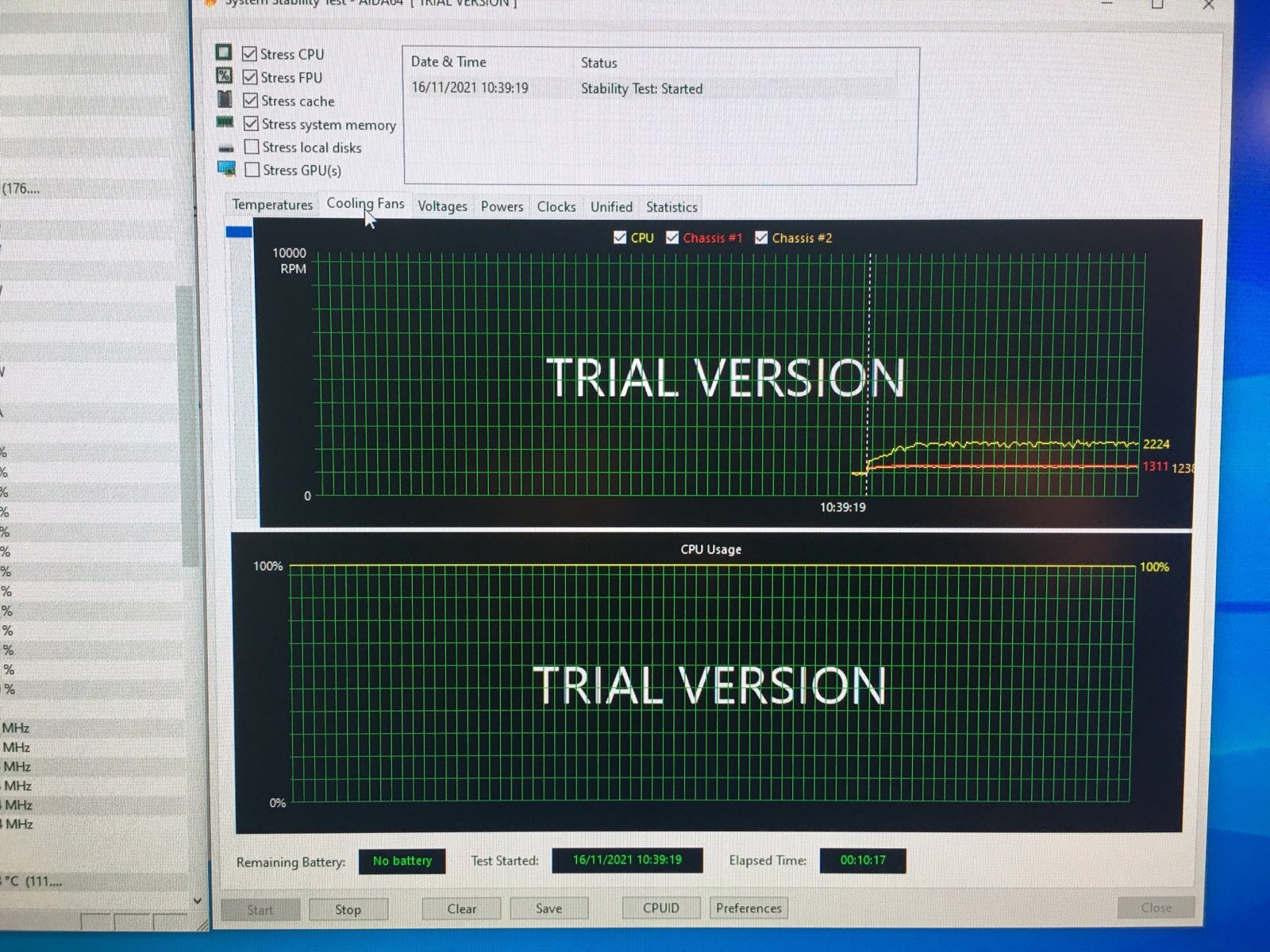Image resolution: width=1270 pixels, height=952 pixels.
Task: Open the Voltages tab
Action: [x=442, y=206]
